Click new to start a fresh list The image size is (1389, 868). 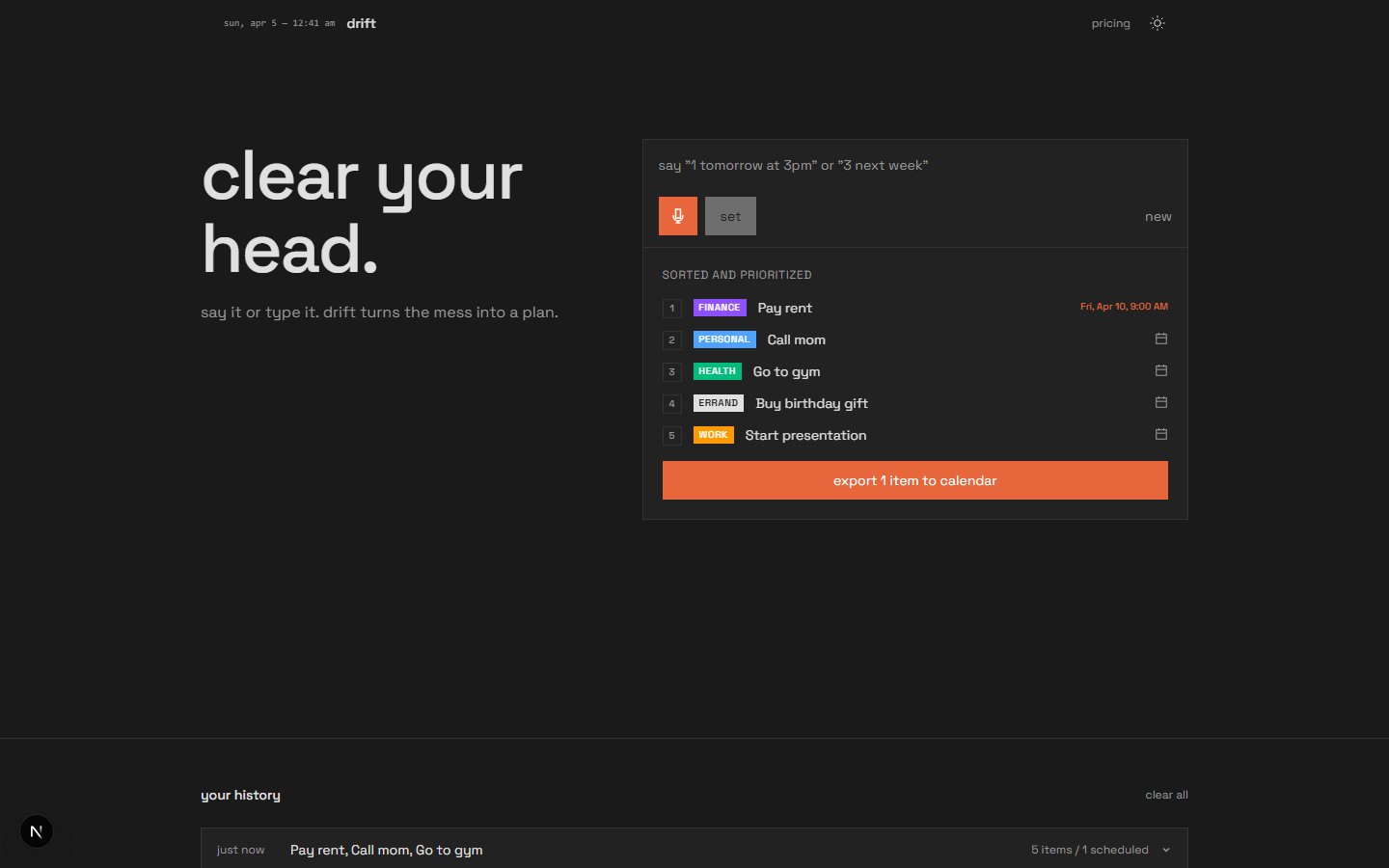[1157, 217]
